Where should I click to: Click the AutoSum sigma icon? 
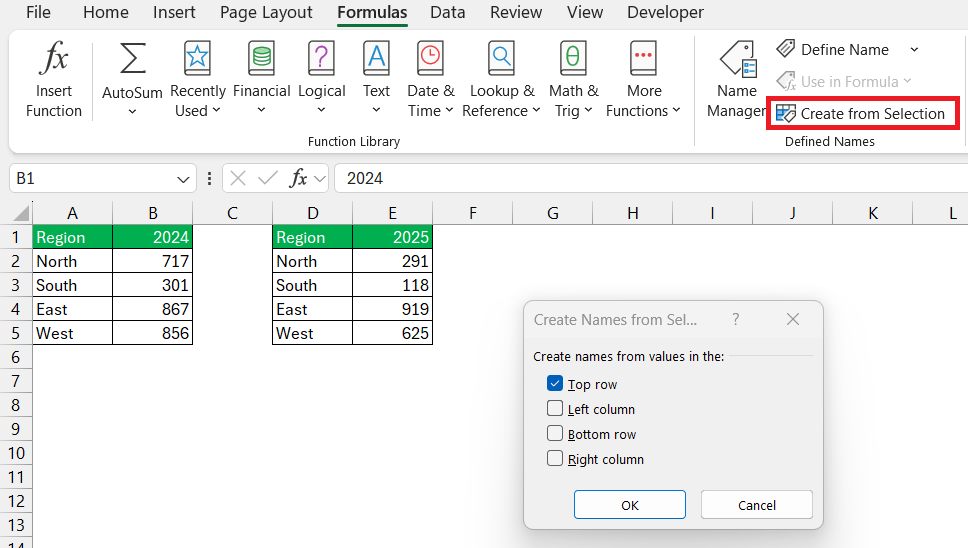coord(132,59)
